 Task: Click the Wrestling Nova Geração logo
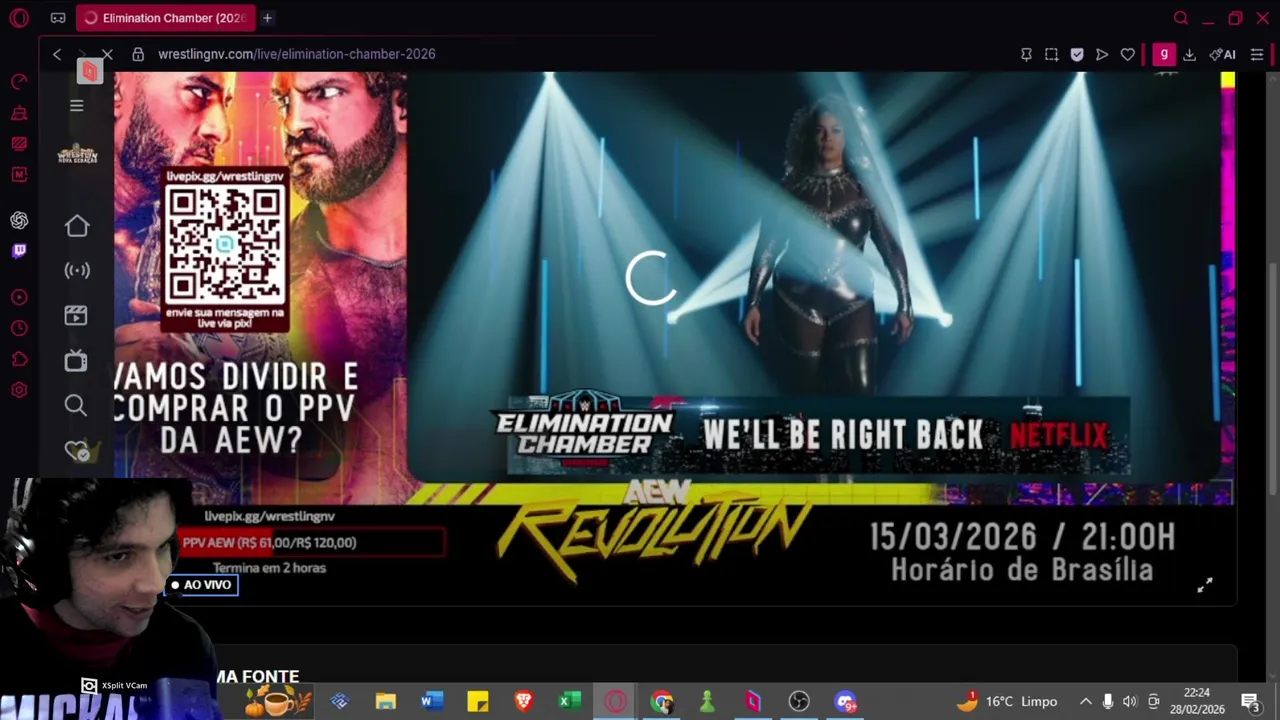77,155
